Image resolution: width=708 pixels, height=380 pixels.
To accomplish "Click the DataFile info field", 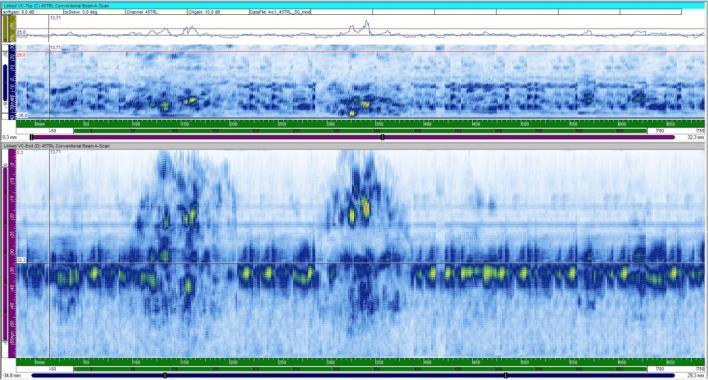I will click(280, 12).
